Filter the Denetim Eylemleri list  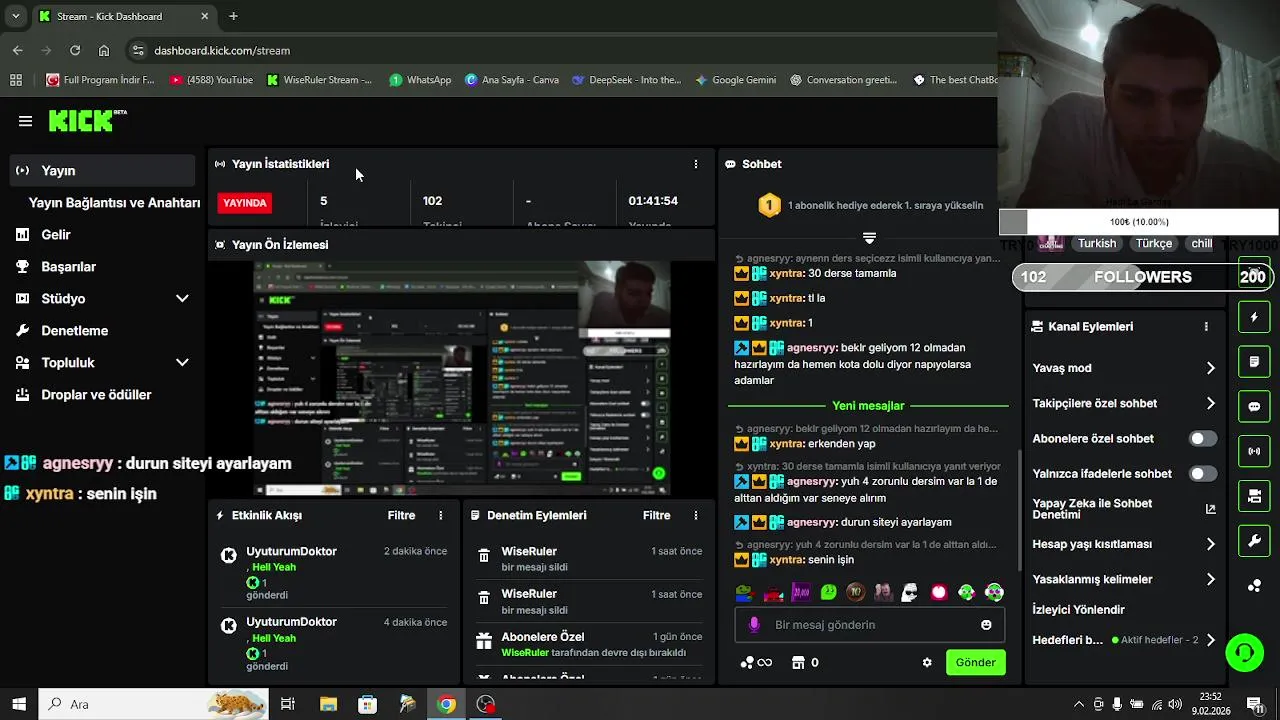tap(656, 515)
